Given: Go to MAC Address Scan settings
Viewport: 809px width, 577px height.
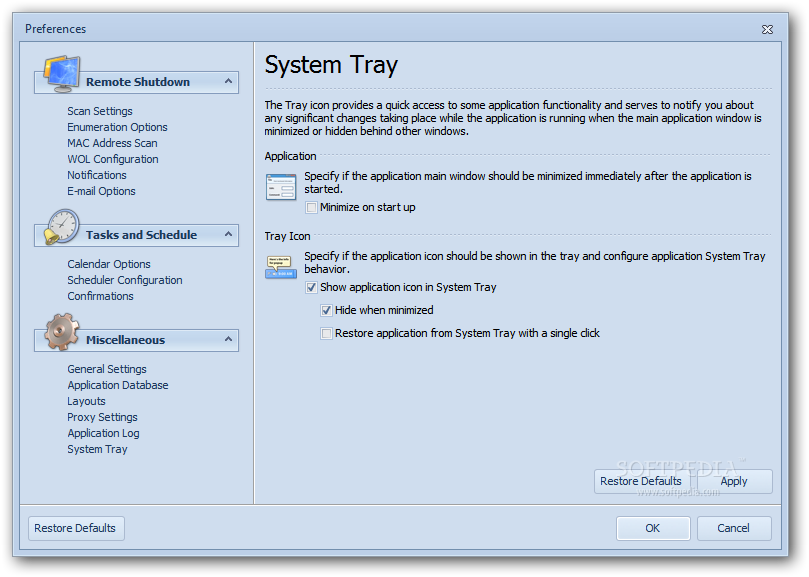Looking at the screenshot, I should point(112,143).
